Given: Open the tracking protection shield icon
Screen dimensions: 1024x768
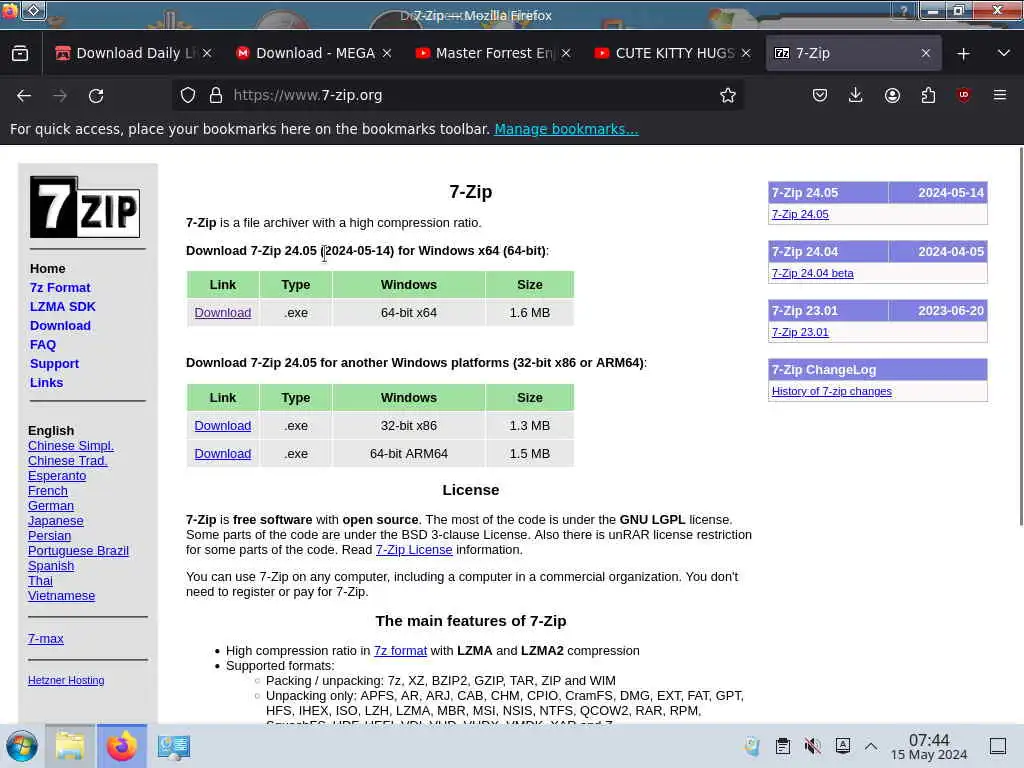Looking at the screenshot, I should 188,95.
